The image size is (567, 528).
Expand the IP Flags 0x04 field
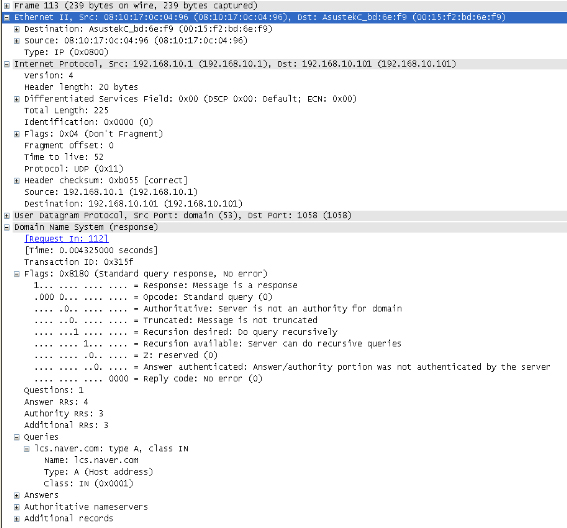click(x=17, y=134)
